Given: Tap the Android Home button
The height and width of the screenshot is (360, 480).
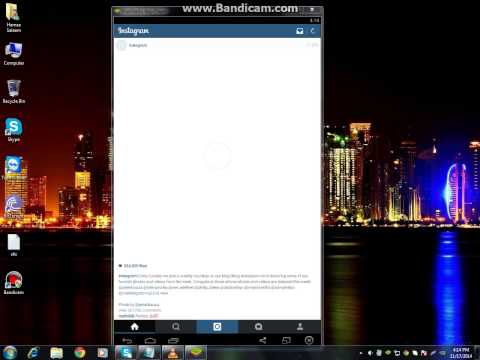Looking at the screenshot, I should (150, 340).
